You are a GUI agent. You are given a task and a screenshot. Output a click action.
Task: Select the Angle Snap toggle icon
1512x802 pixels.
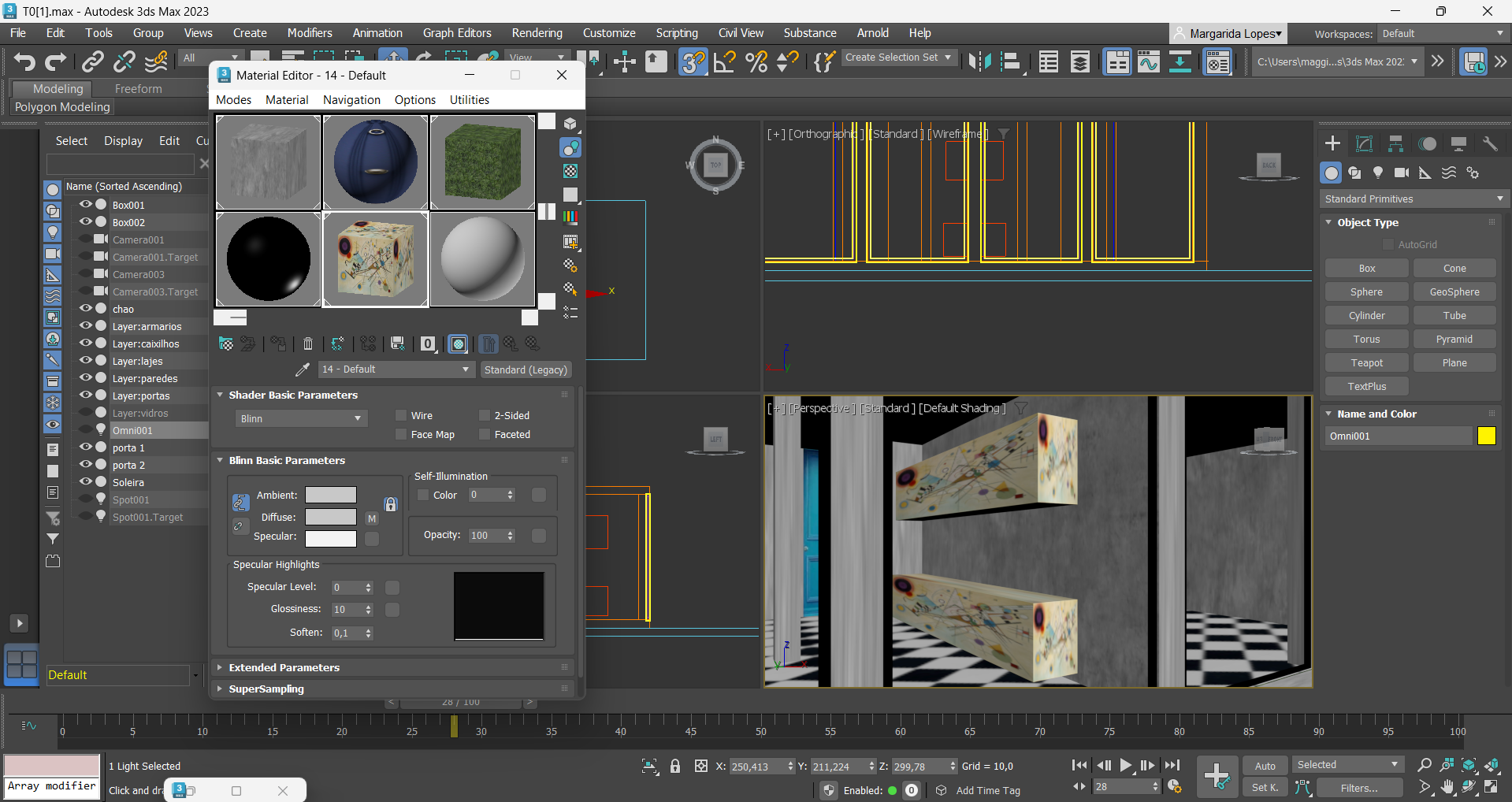point(724,61)
